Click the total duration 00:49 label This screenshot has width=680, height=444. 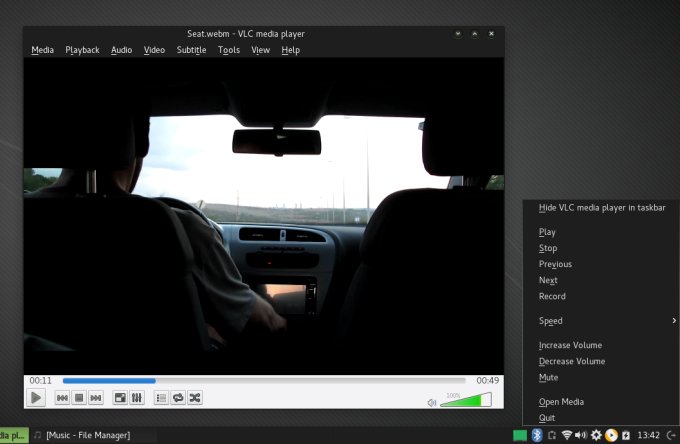click(487, 381)
